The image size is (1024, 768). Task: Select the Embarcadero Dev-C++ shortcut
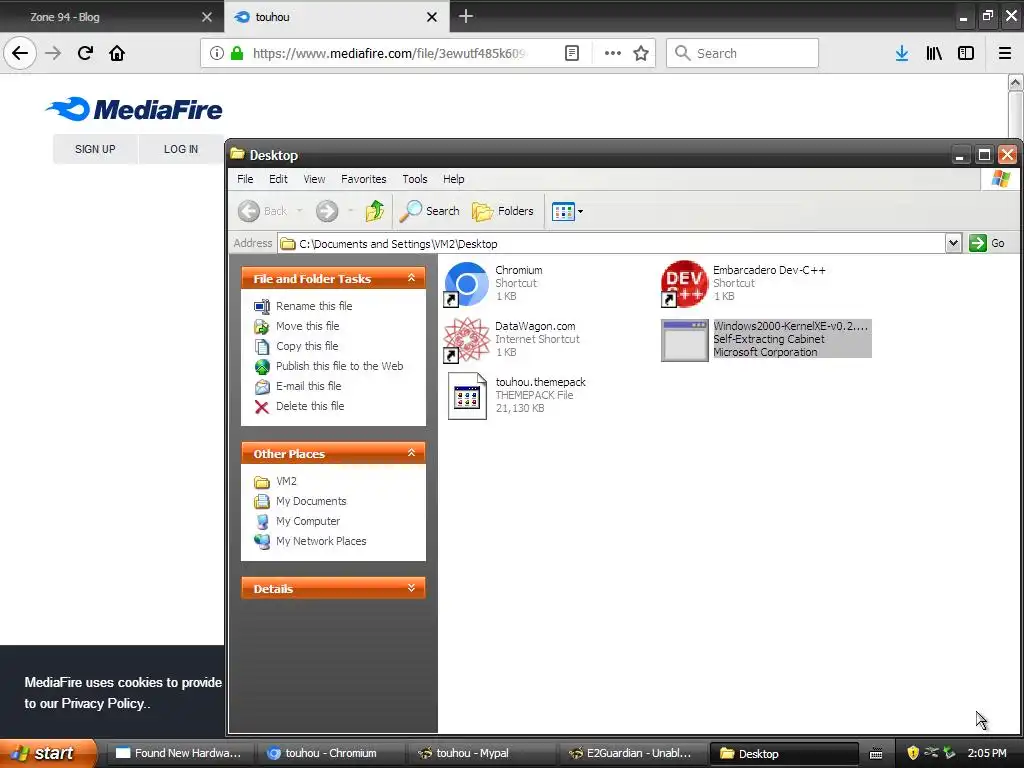click(684, 283)
